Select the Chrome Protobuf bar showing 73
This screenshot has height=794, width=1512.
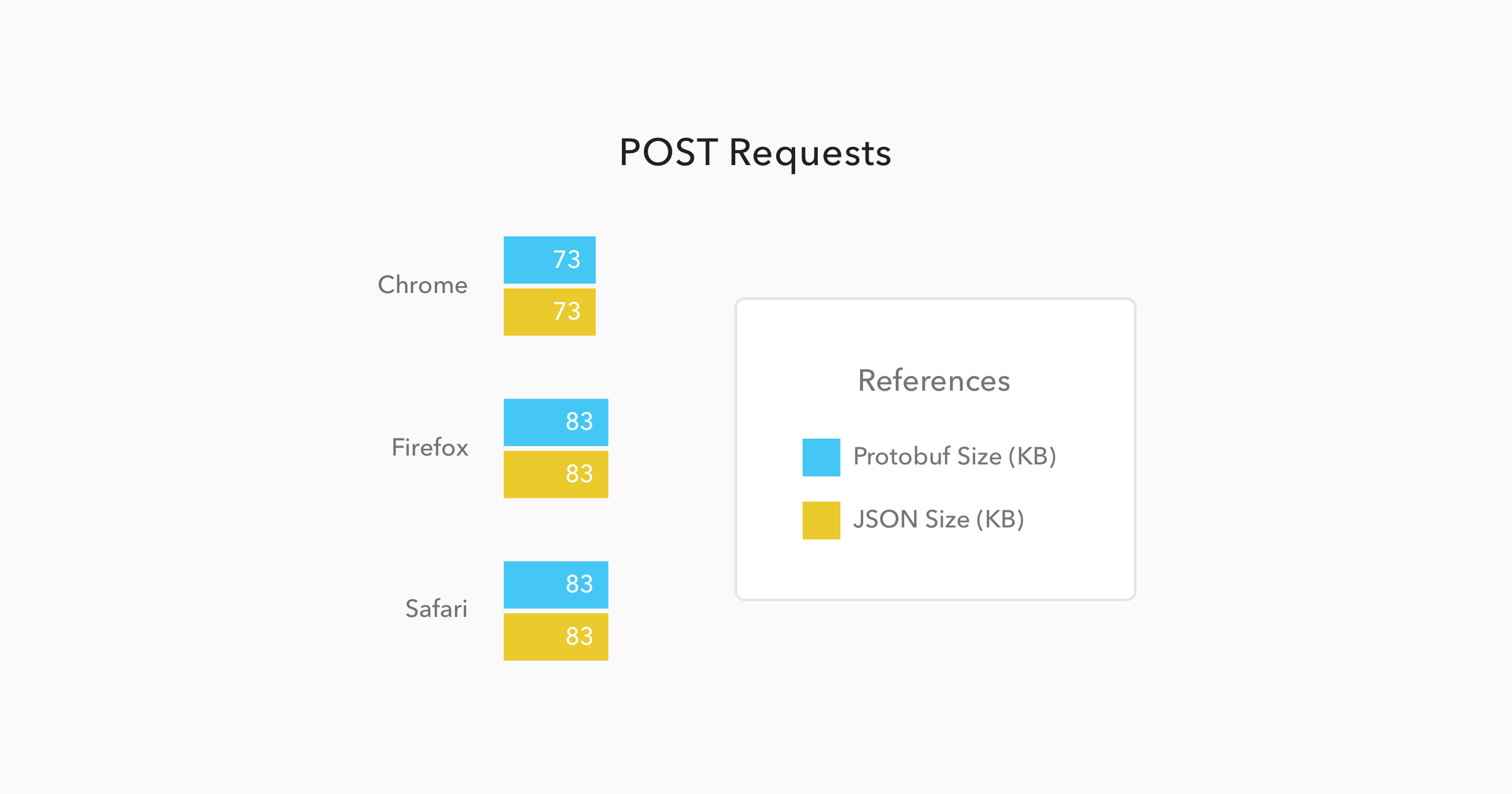click(549, 260)
